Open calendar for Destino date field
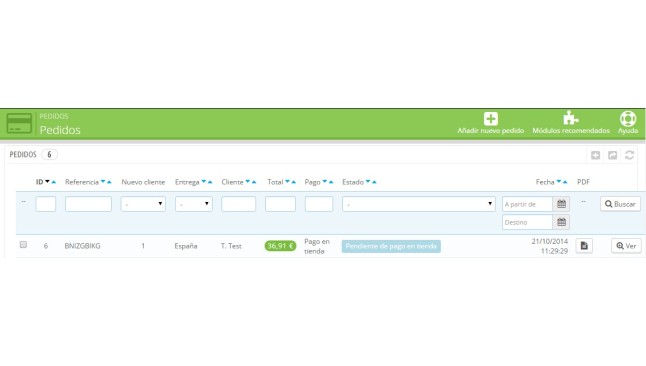This screenshot has height=366, width=646. click(561, 222)
